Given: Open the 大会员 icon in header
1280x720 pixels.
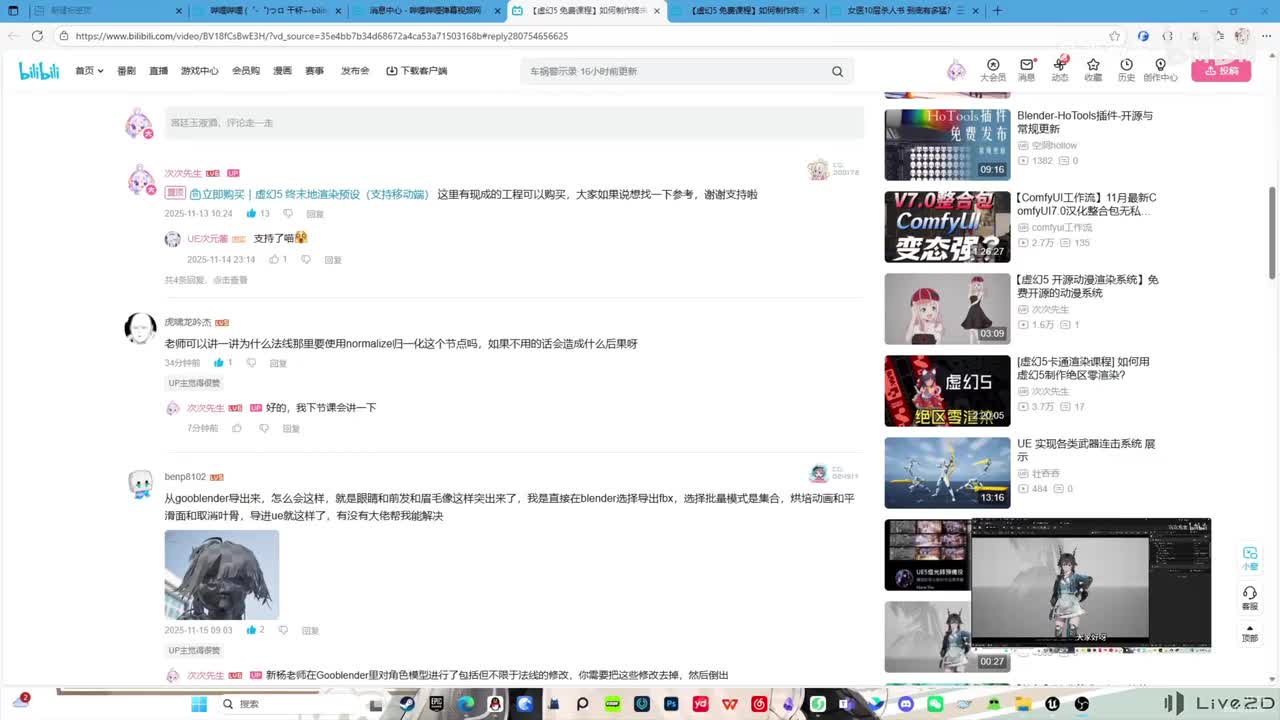Looking at the screenshot, I should pos(993,70).
